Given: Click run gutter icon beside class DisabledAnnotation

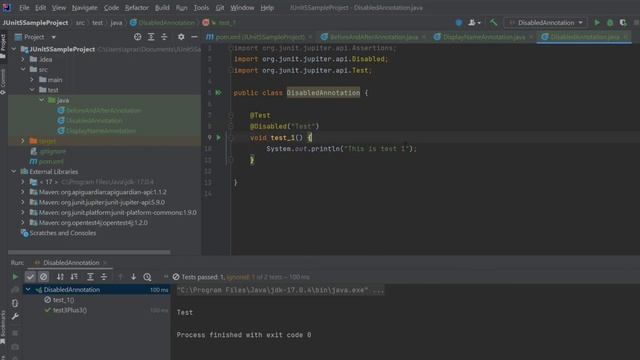Looking at the screenshot, I should (x=218, y=93).
